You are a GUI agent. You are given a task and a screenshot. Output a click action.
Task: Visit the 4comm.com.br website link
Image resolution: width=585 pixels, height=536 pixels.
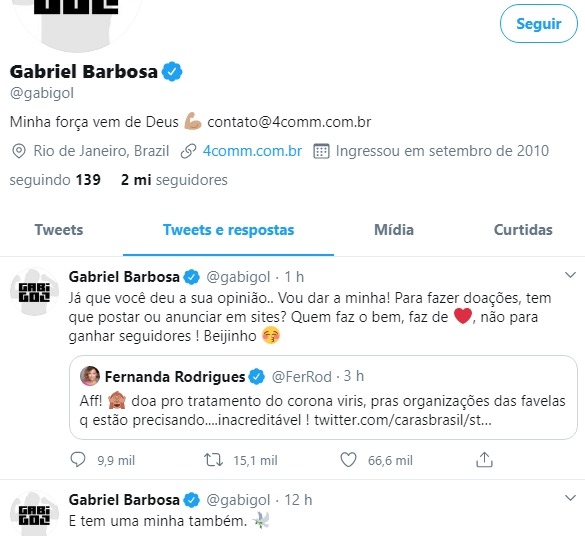[x=252, y=151]
